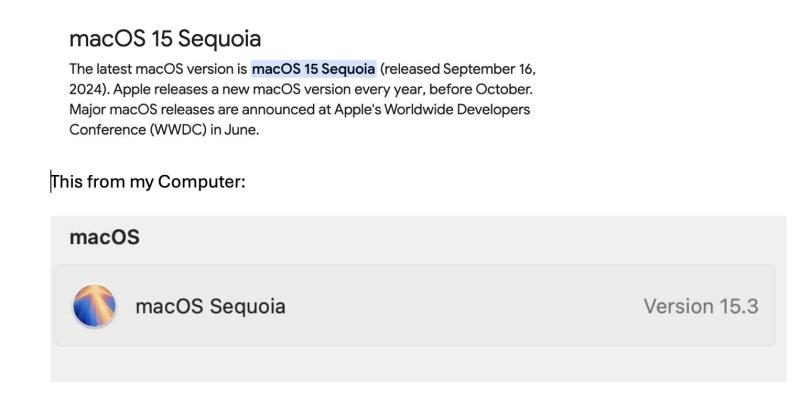Click the macOS Sequoia round icon
The image size is (800, 394).
click(94, 306)
